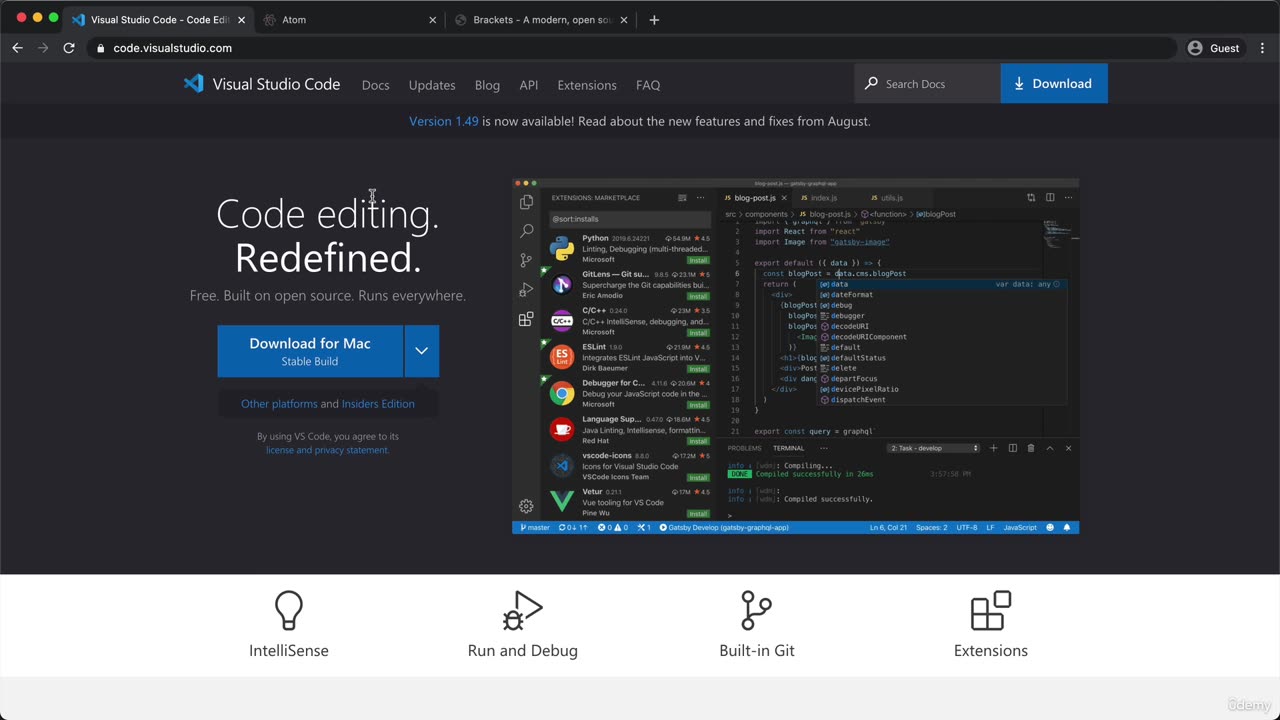The width and height of the screenshot is (1280, 720).
Task: Open the Guest profile menu
Action: 1214,48
